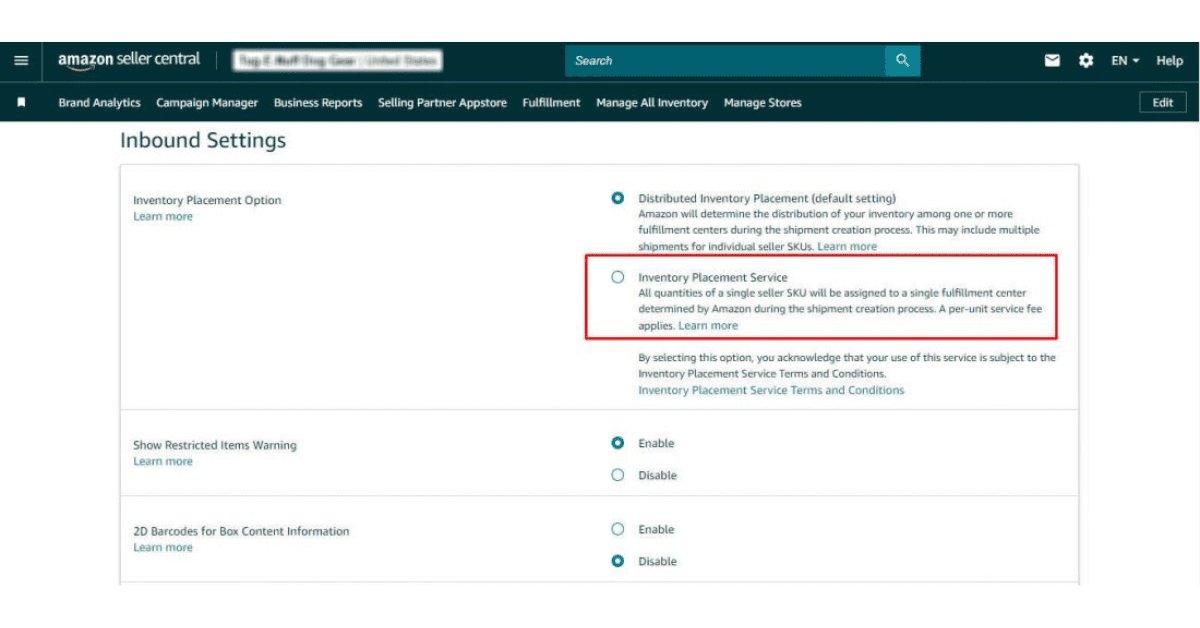The image size is (1200, 628).
Task: Click the bookmark icon in navigation bar
Action: click(22, 102)
